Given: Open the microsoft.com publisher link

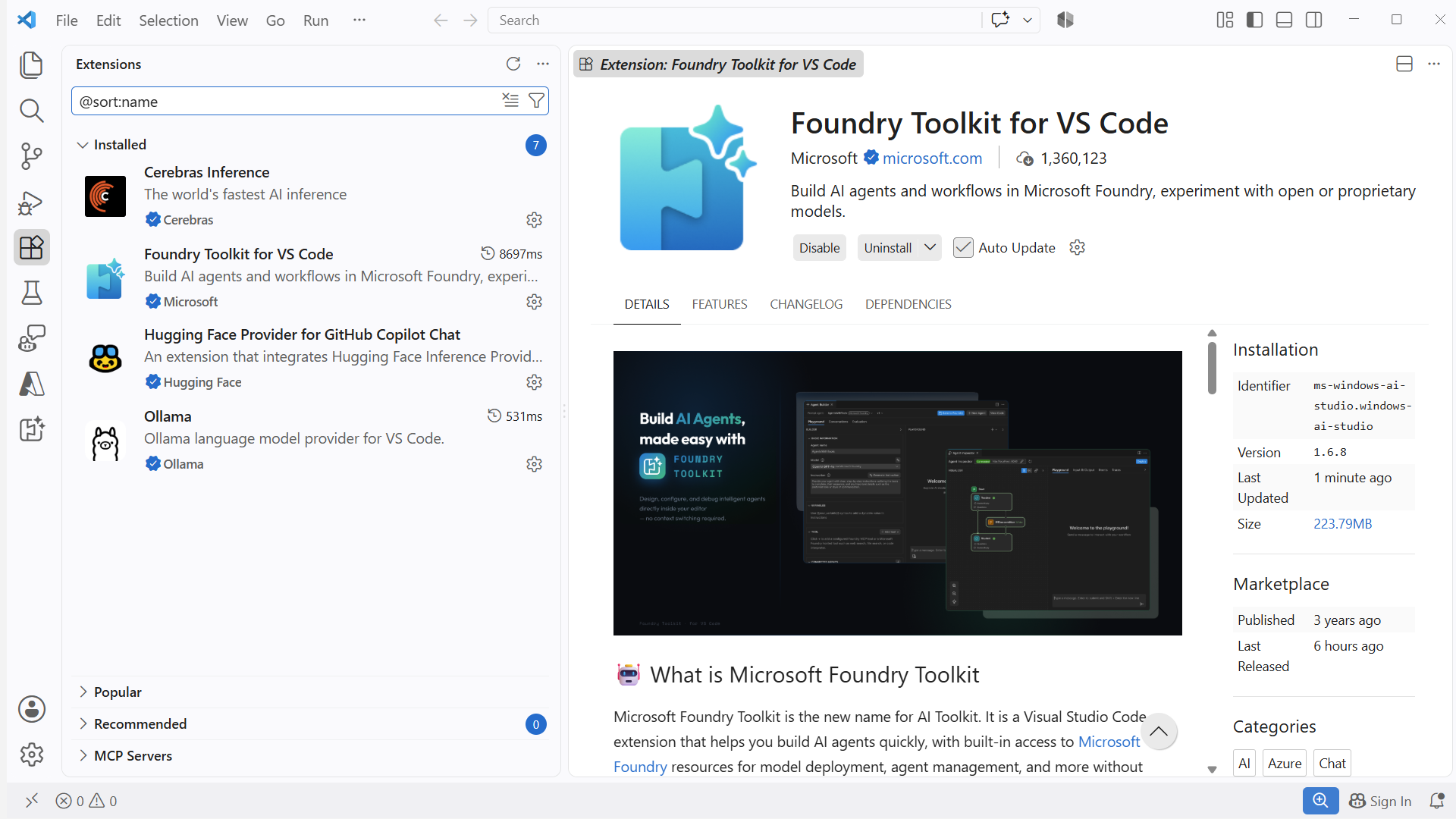Looking at the screenshot, I should (932, 158).
